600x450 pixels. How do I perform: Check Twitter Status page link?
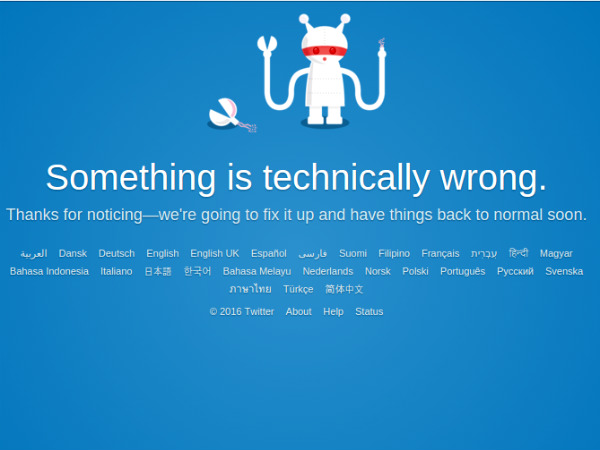point(369,311)
